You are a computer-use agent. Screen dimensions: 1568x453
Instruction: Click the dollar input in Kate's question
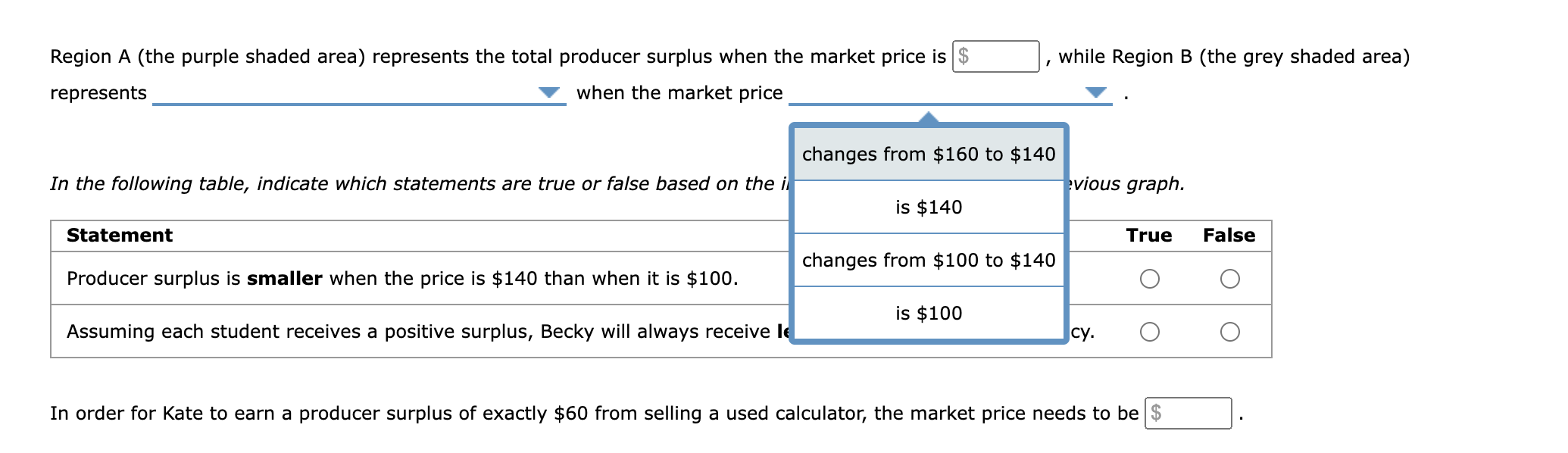[1189, 413]
